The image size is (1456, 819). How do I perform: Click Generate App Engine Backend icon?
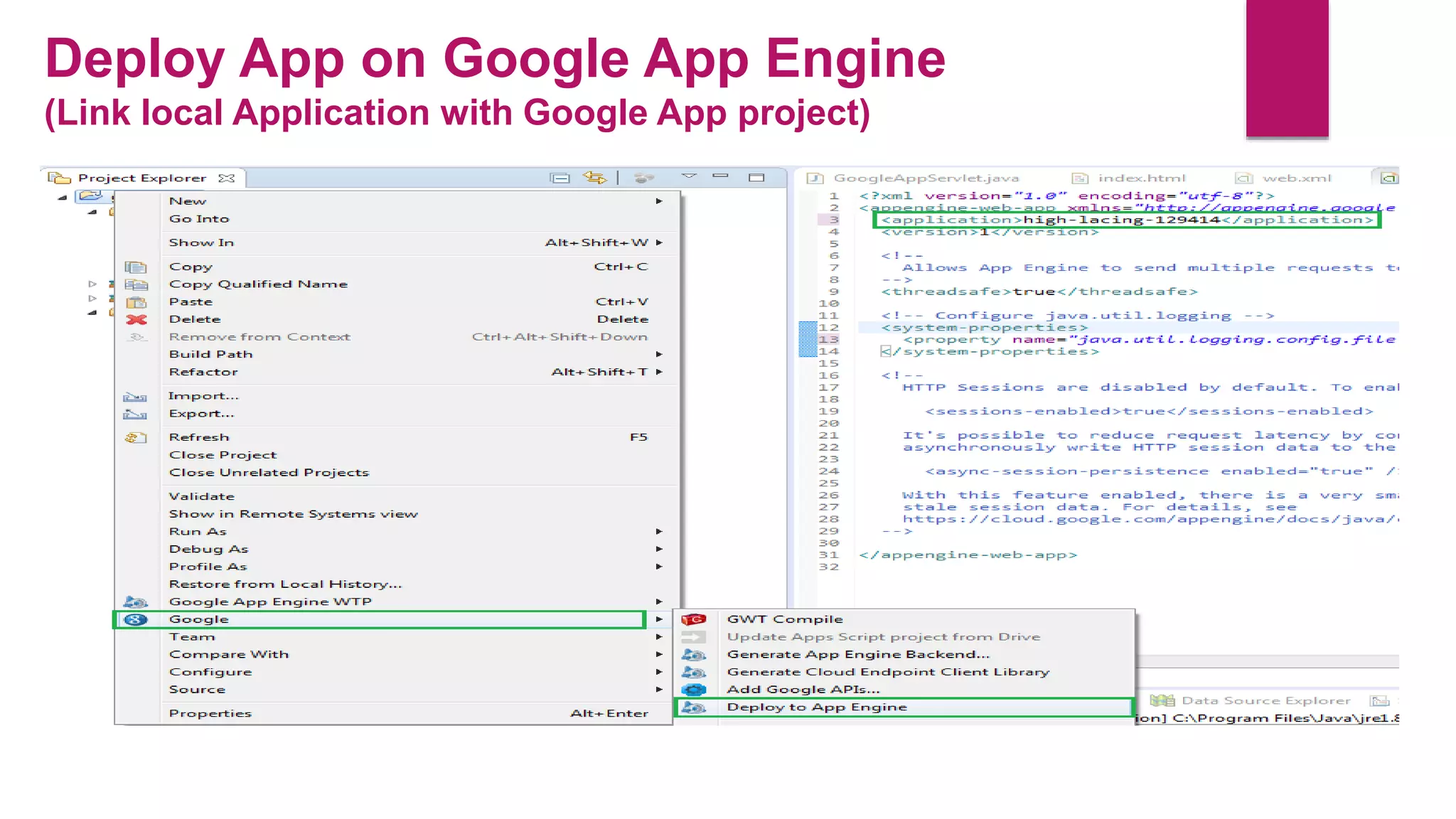tap(694, 655)
